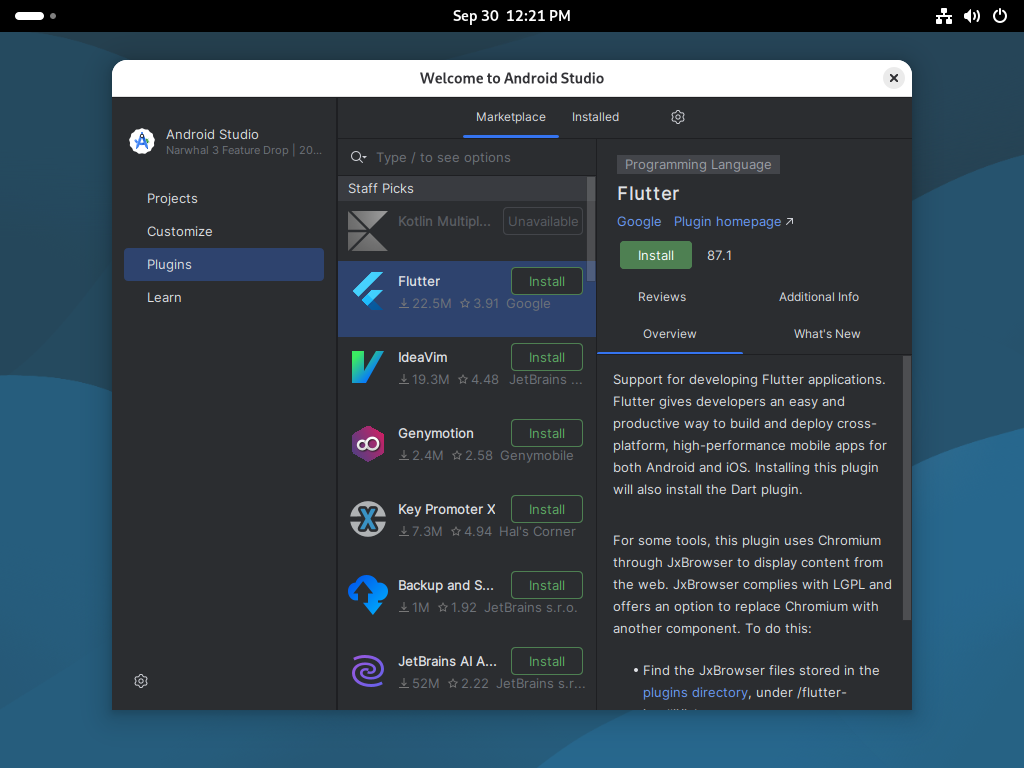This screenshot has width=1024, height=768.
Task: Select the Backup and Sync plugin icon
Action: pos(367,595)
